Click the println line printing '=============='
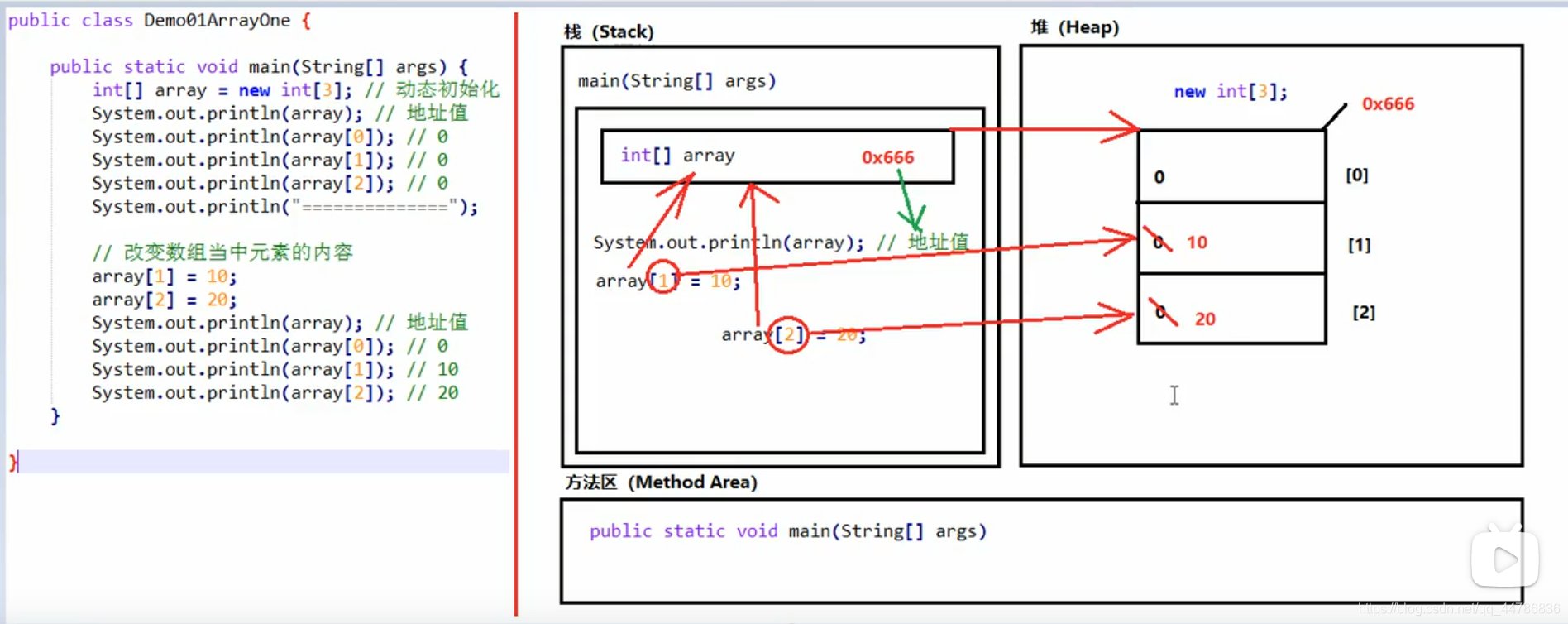 (x=284, y=206)
